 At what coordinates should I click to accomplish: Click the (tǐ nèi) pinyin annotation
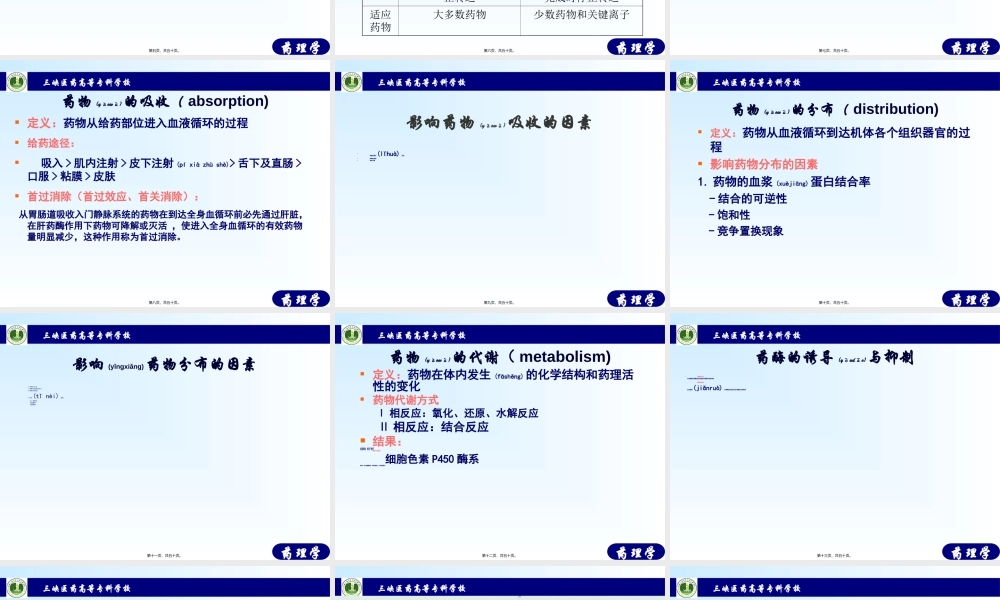click(x=46, y=396)
